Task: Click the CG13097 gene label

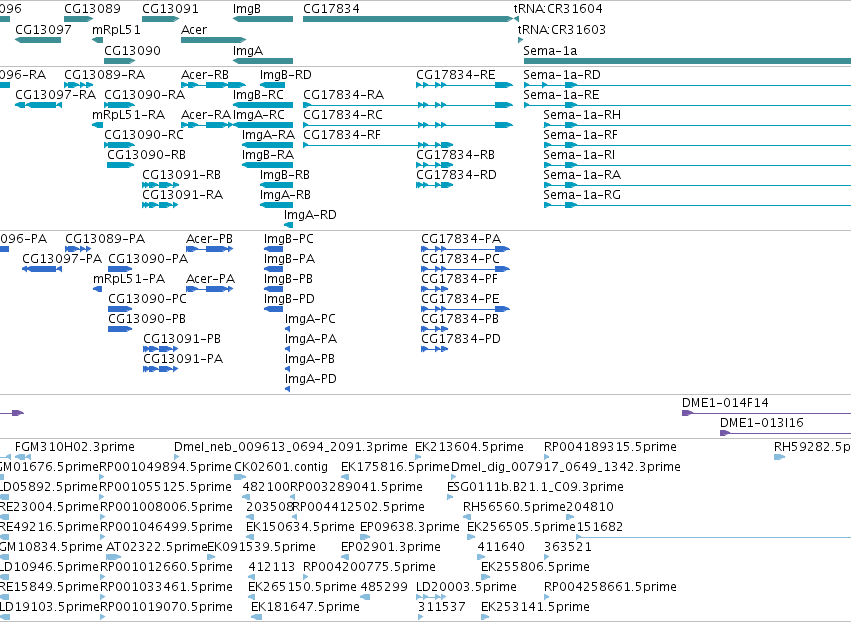Action: (x=43, y=30)
